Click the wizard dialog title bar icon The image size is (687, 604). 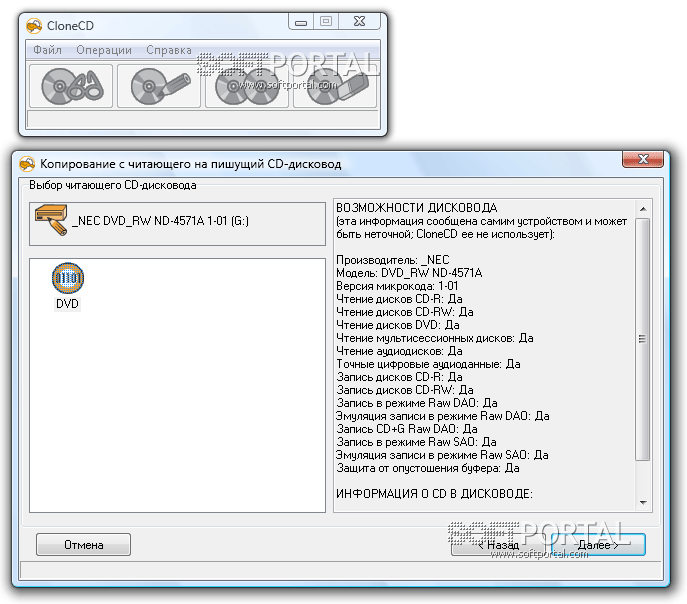[27, 164]
